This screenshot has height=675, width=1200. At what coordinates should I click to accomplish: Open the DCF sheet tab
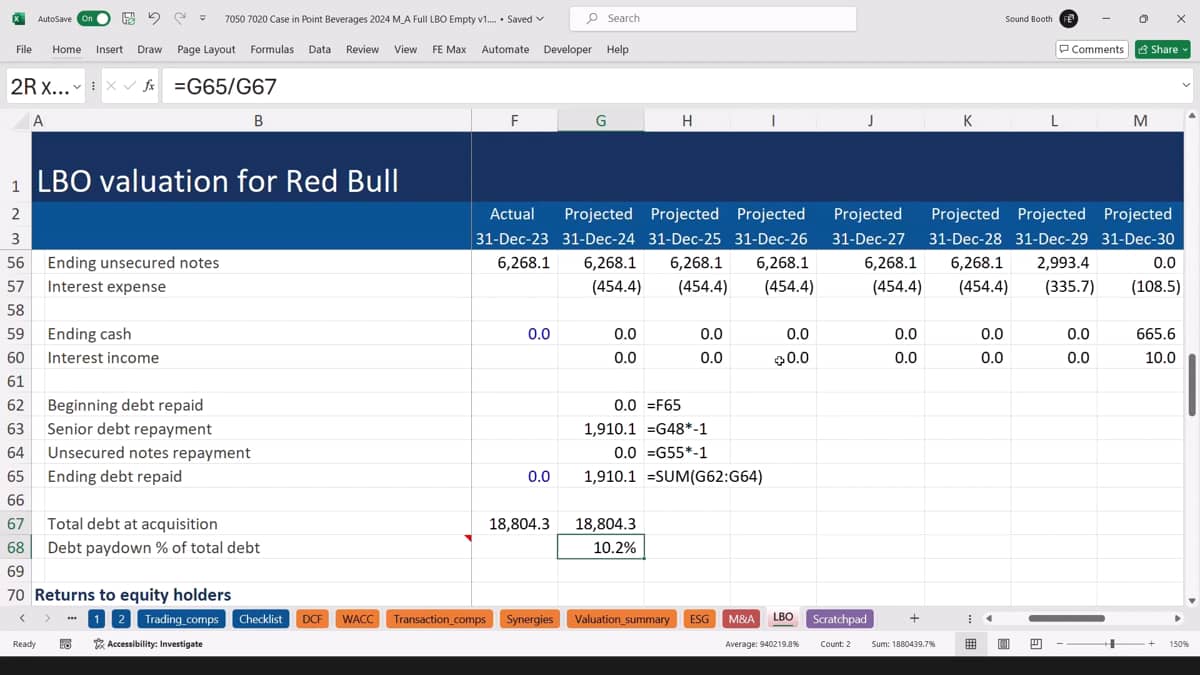pos(313,619)
